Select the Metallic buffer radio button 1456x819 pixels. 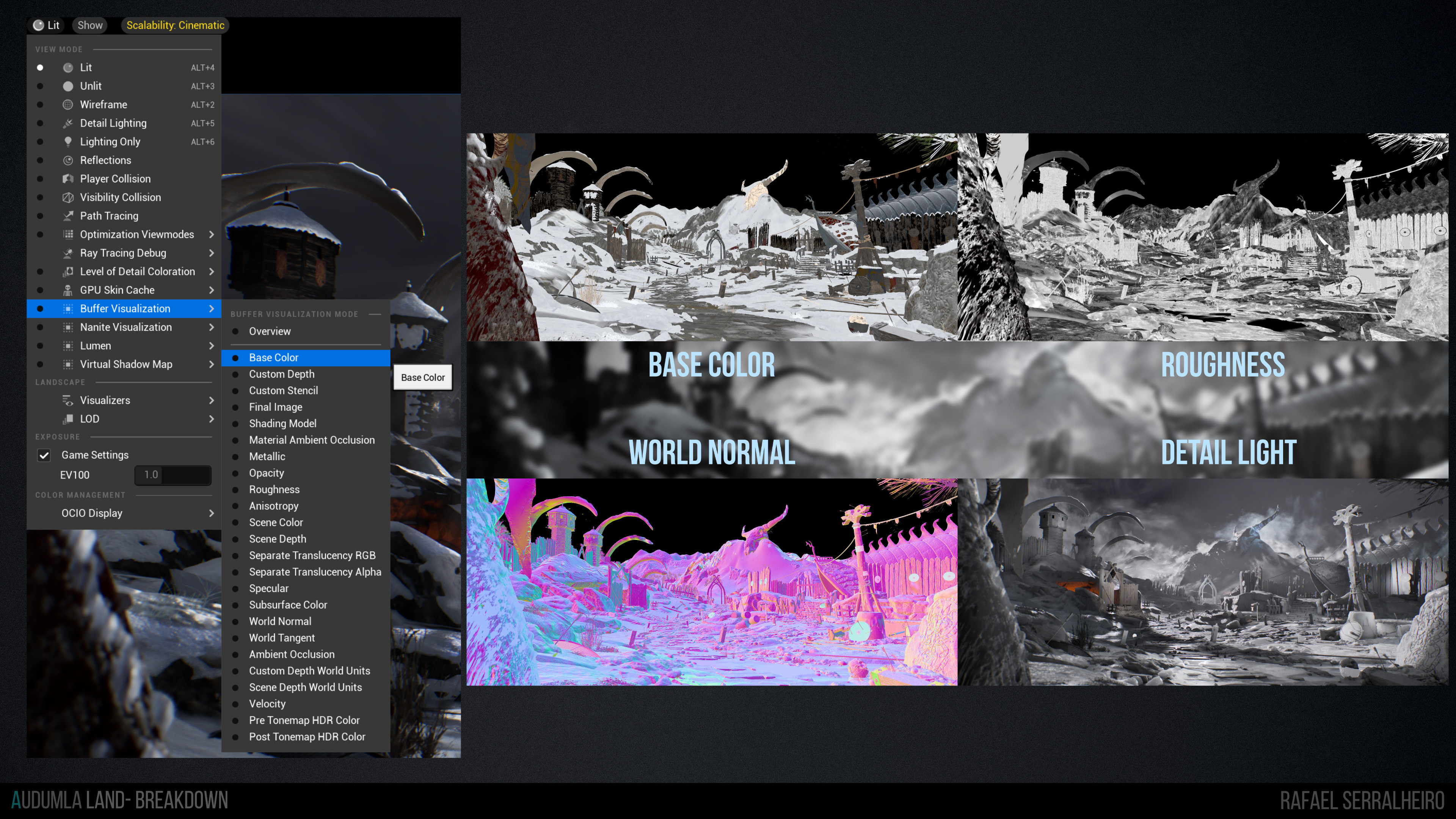(236, 457)
